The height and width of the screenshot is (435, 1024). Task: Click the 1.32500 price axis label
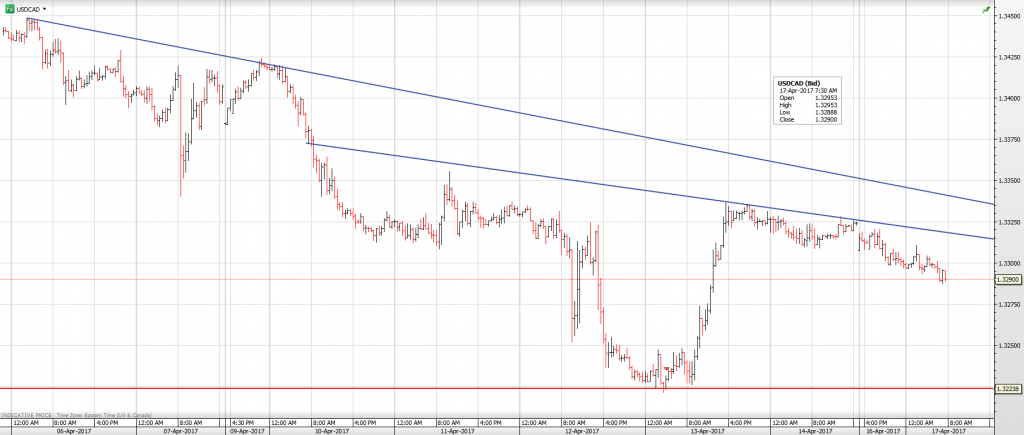(1008, 345)
